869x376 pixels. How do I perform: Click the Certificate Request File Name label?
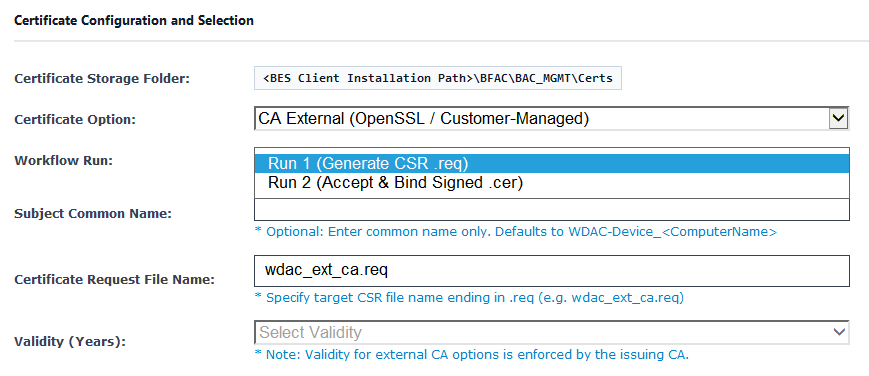click(x=114, y=280)
